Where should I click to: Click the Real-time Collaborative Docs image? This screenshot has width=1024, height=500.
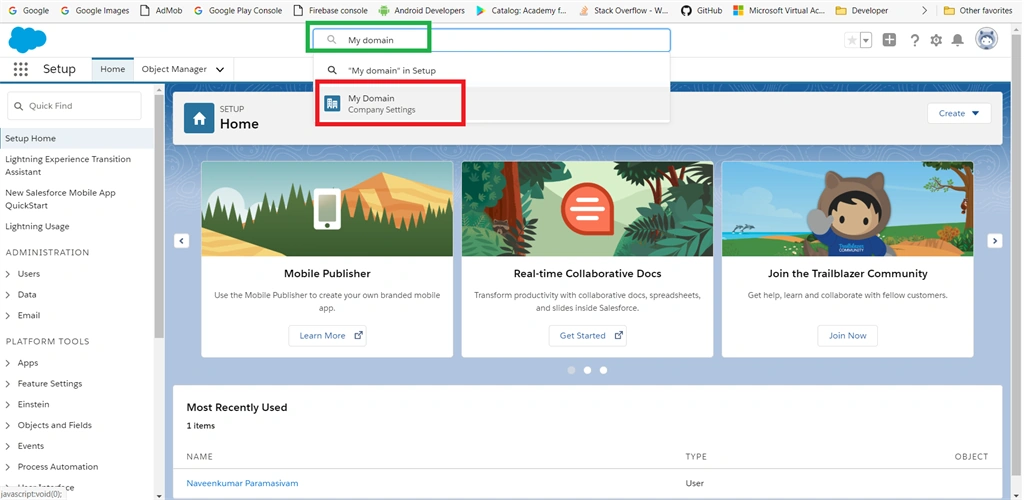tap(587, 209)
